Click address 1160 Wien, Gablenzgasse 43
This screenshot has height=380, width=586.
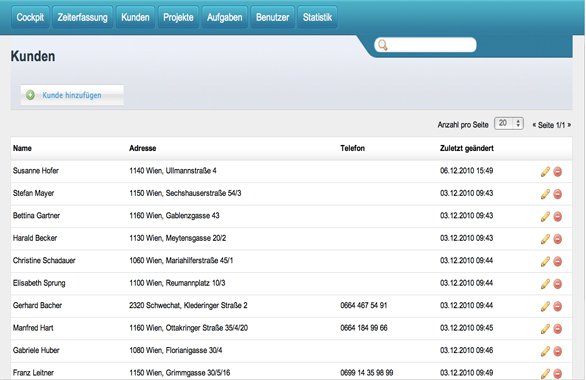pyautogui.click(x=175, y=216)
